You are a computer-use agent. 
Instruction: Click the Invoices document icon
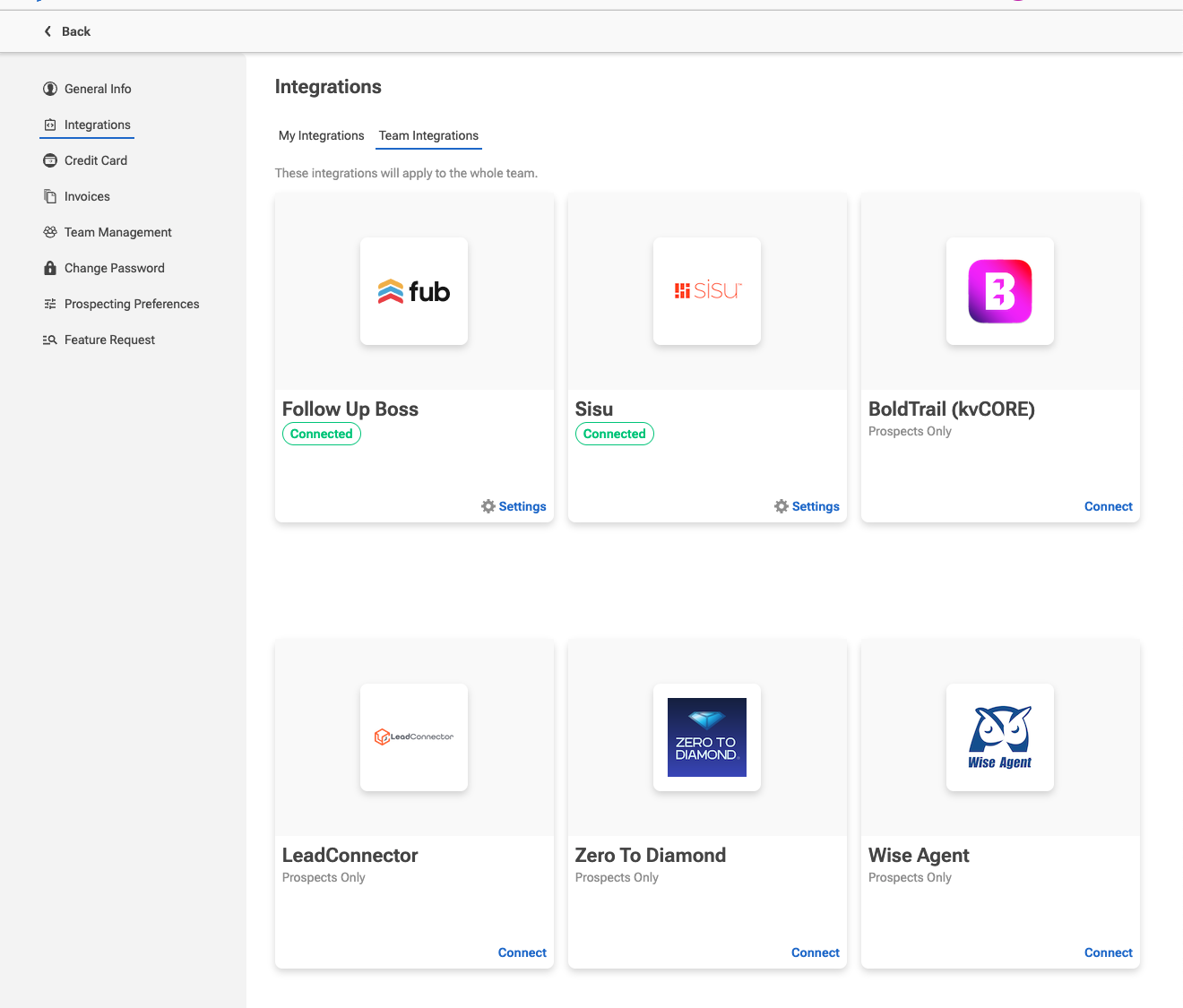50,196
